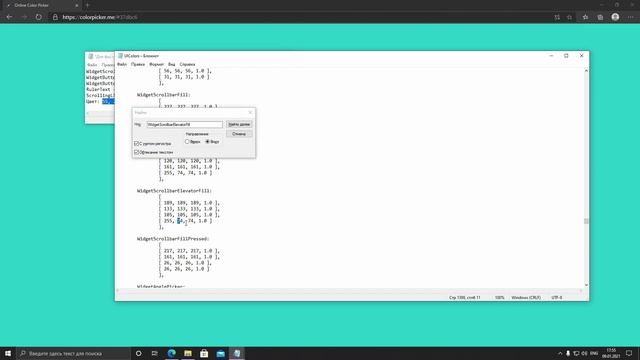
Task: Click the horizontal scrollbar in Notepad
Action: [x=349, y=291]
